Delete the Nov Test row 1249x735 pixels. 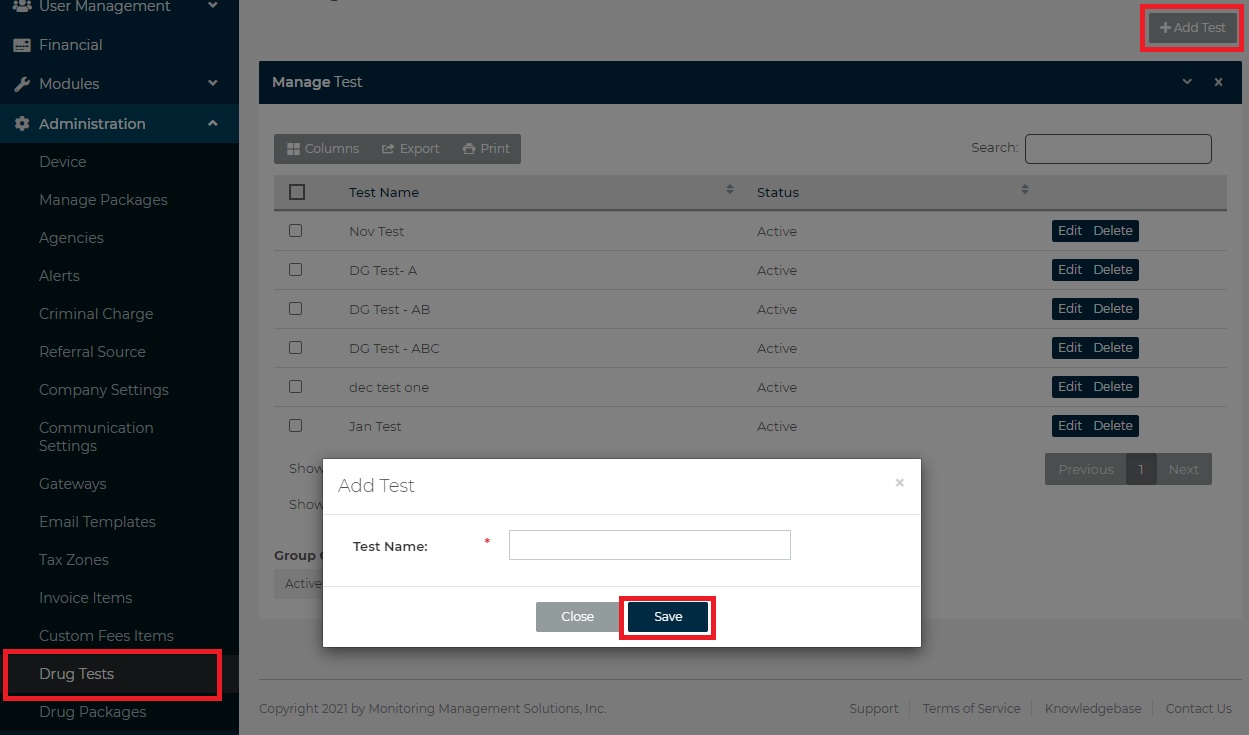[1113, 231]
